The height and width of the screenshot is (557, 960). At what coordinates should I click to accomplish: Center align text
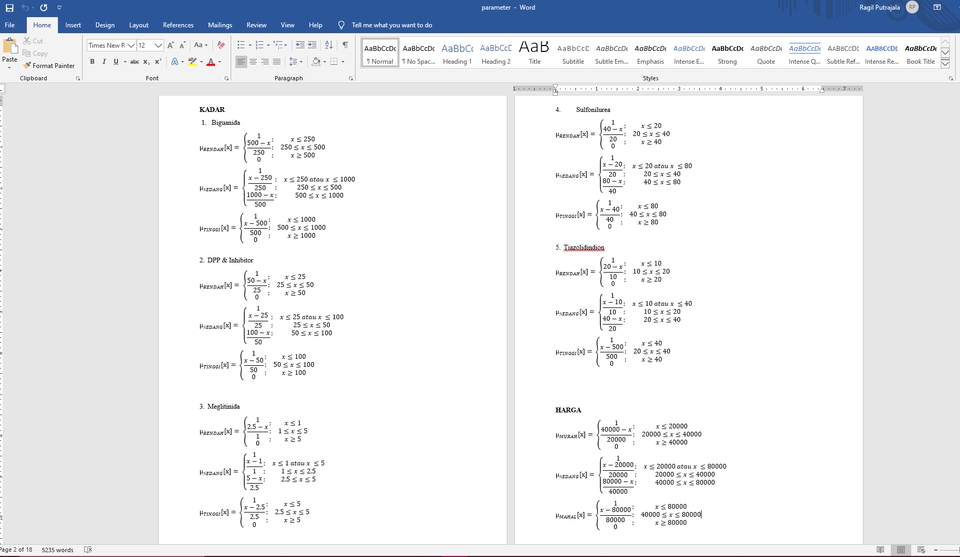coord(253,62)
